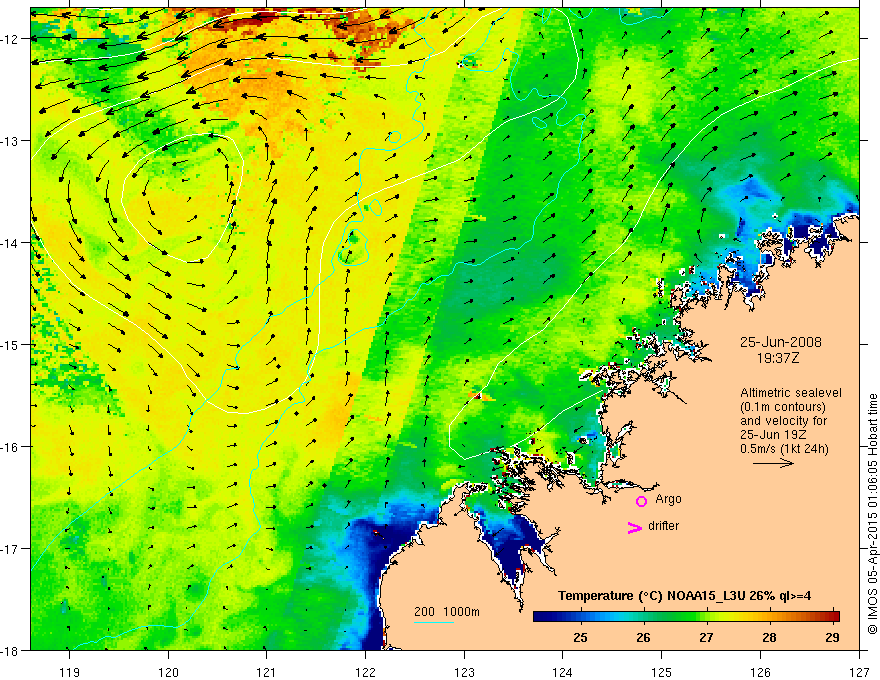Click longitude axis label '122'
880x680 pixels.
click(x=365, y=672)
